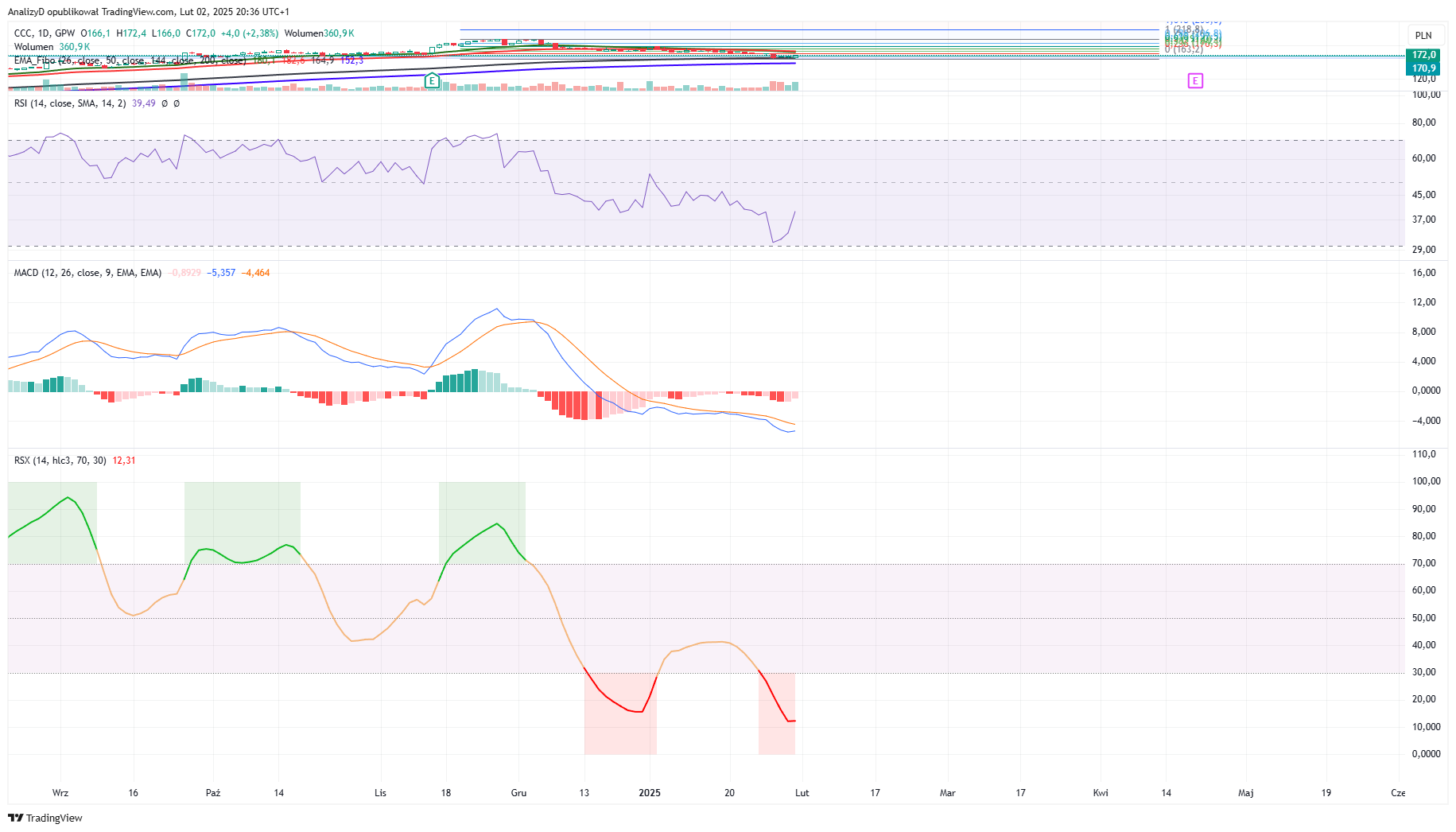This screenshot has width=1456, height=832.
Task: Click the 'Mar' label on the time axis
Action: 947,793
